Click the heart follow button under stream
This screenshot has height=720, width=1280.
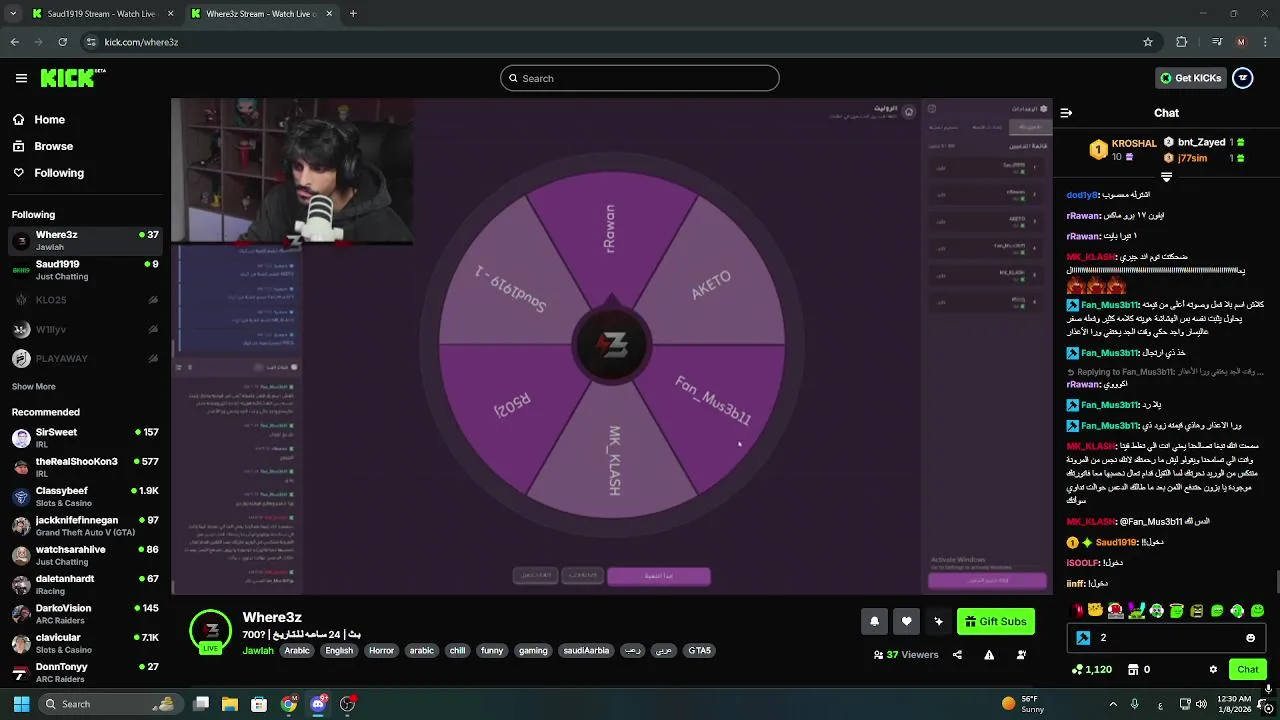tap(906, 621)
